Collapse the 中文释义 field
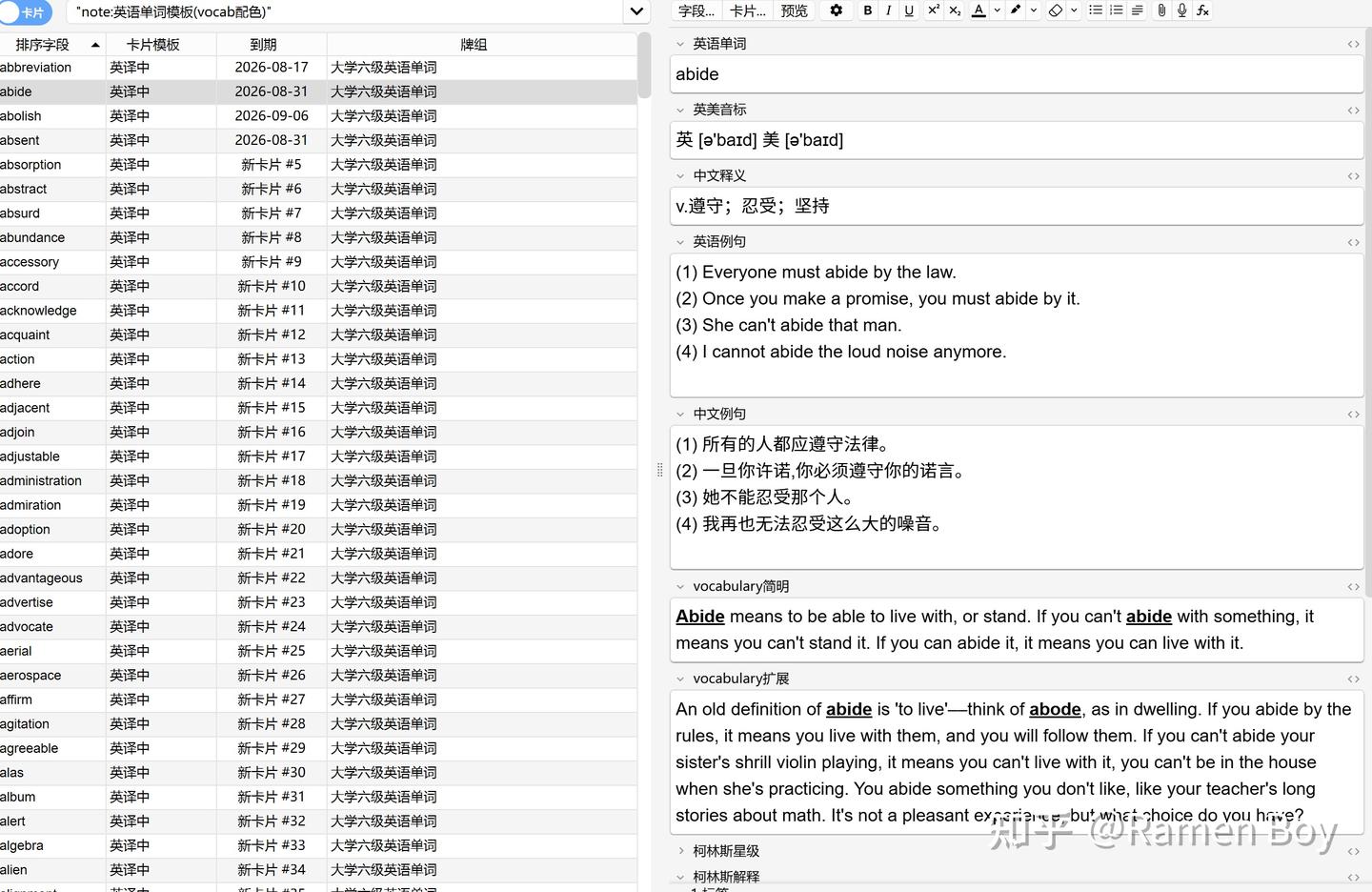This screenshot has height=892, width=1372. [x=680, y=176]
